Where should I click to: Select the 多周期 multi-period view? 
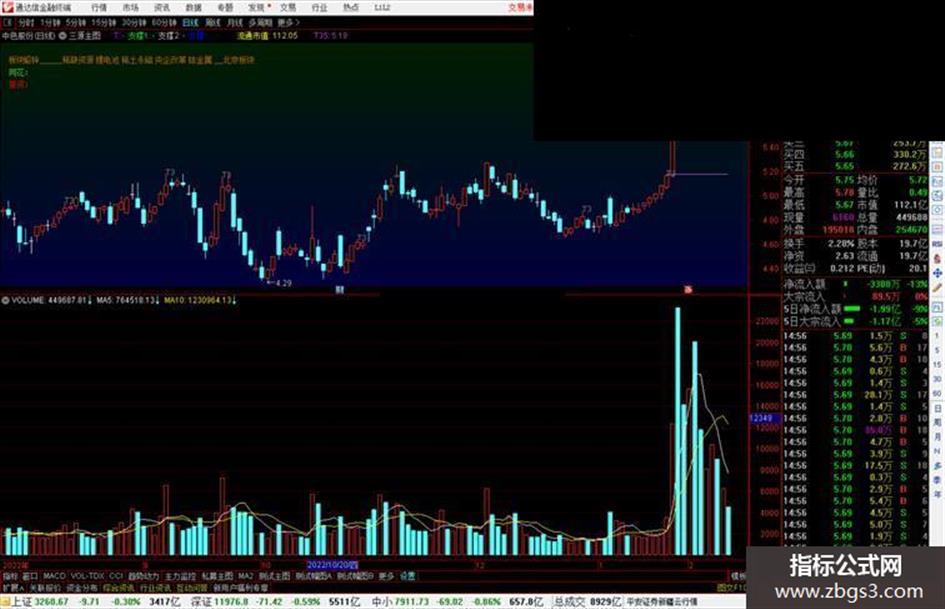[x=260, y=22]
